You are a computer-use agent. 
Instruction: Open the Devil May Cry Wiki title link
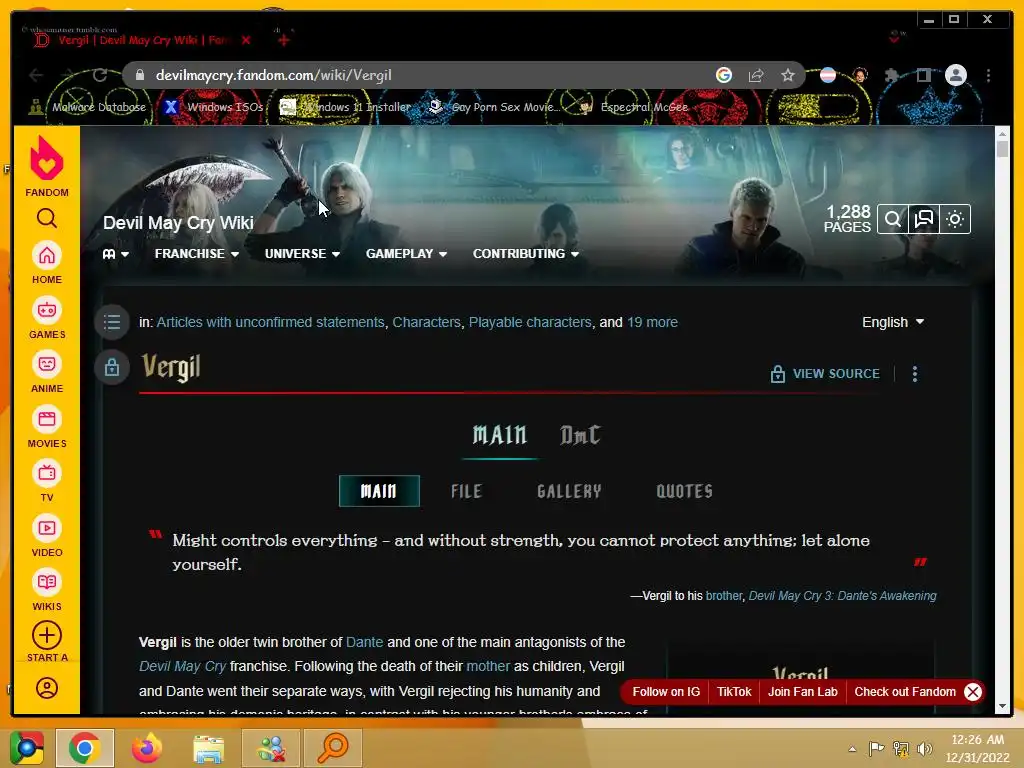click(x=178, y=223)
